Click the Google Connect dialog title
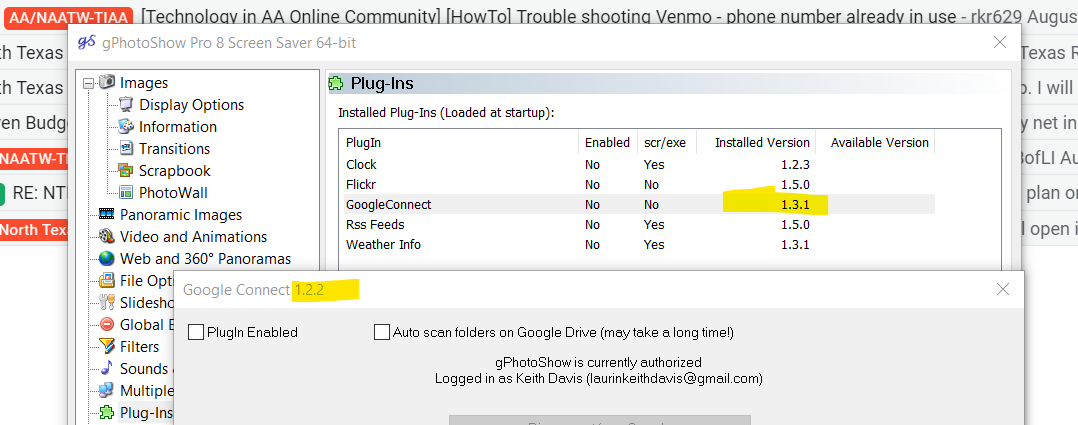 253,290
